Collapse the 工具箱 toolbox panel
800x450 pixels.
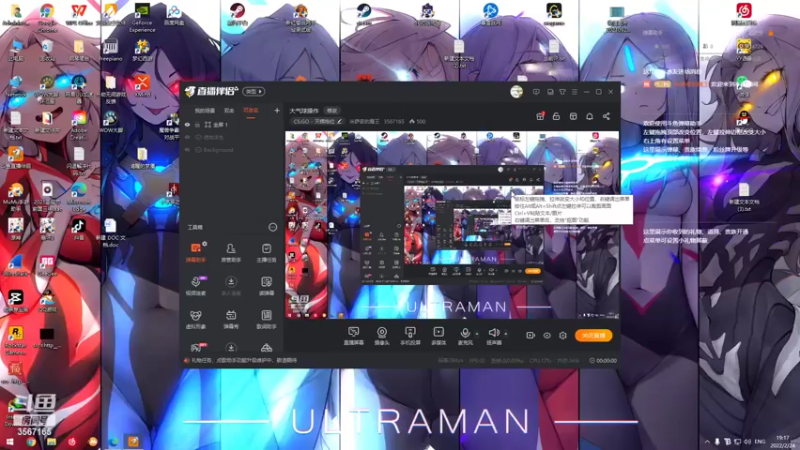[273, 227]
